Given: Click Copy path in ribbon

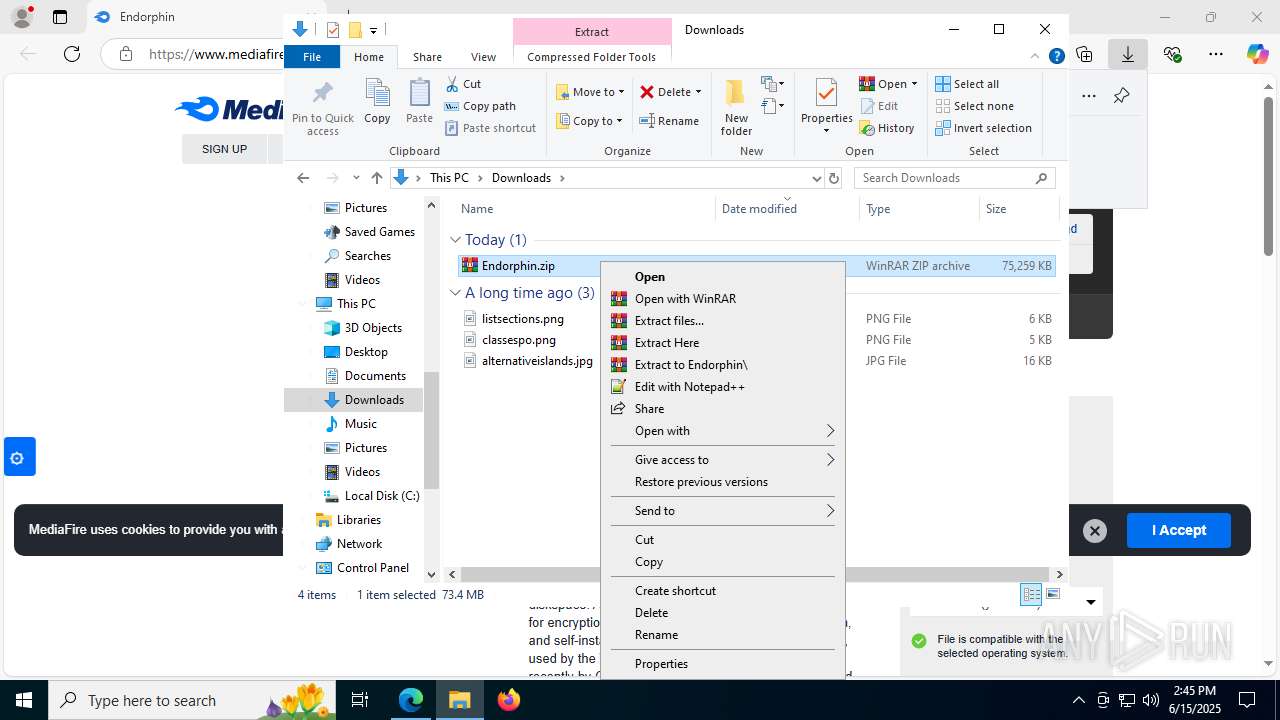Looking at the screenshot, I should pos(480,106).
